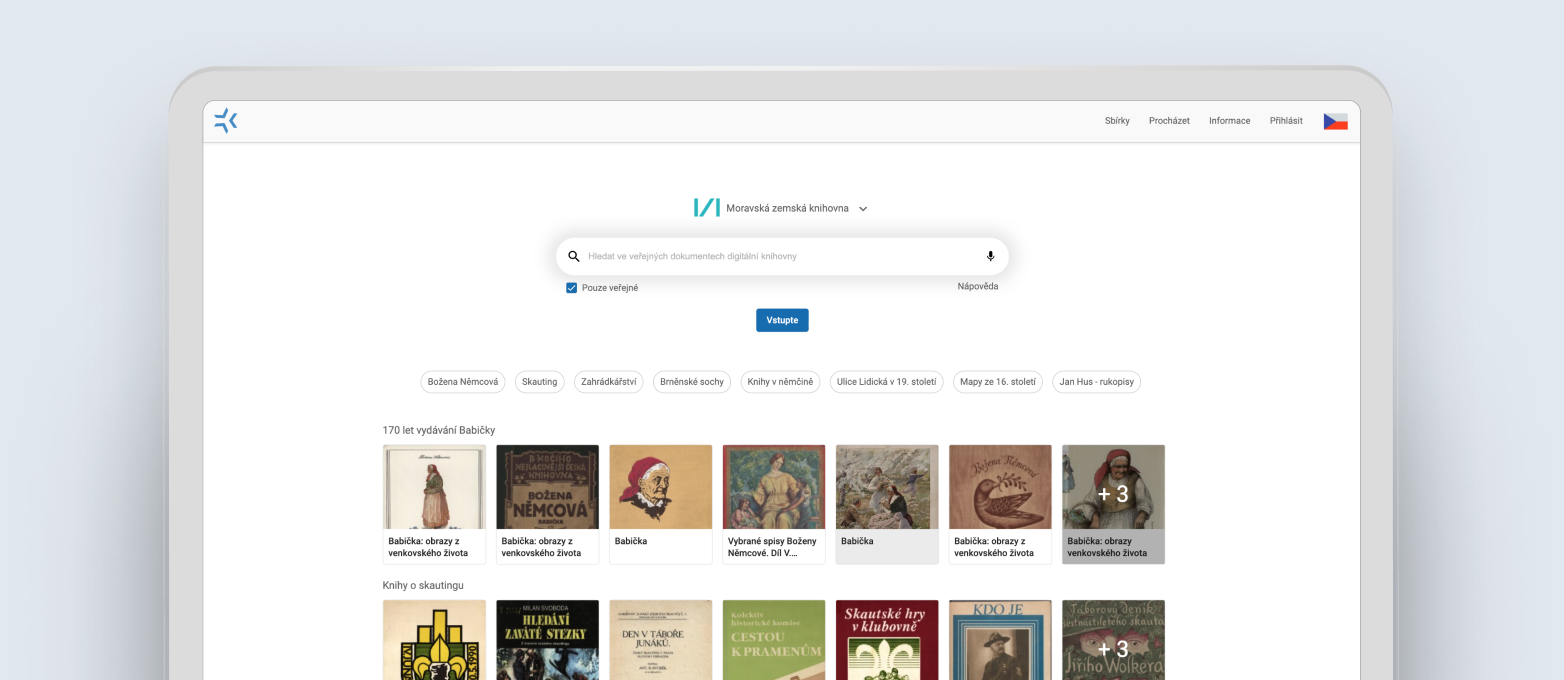Open the Sbírky menu item
1564x680 pixels.
click(1117, 121)
